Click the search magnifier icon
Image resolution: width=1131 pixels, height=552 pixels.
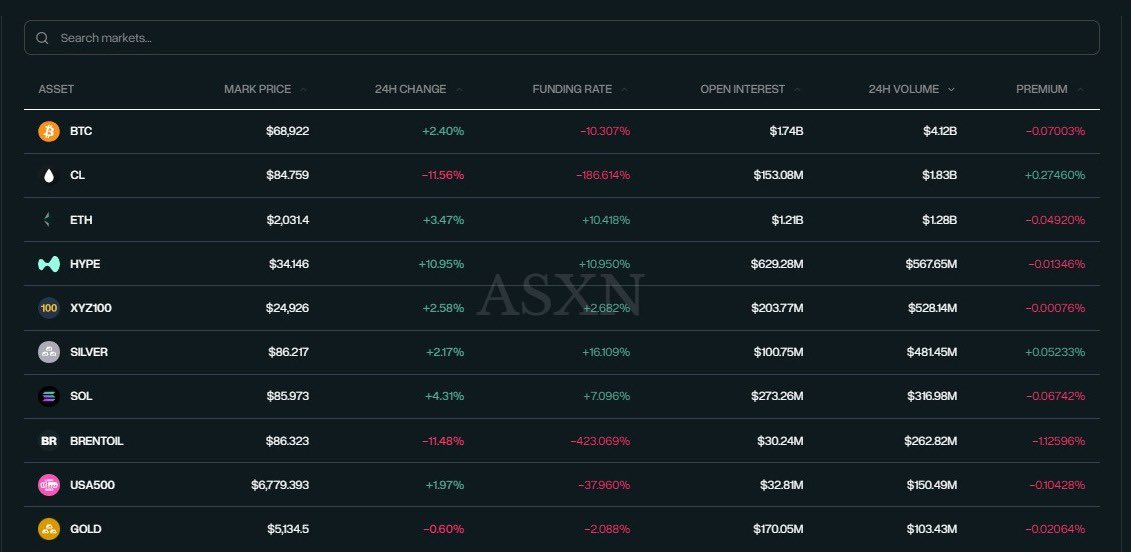42,38
